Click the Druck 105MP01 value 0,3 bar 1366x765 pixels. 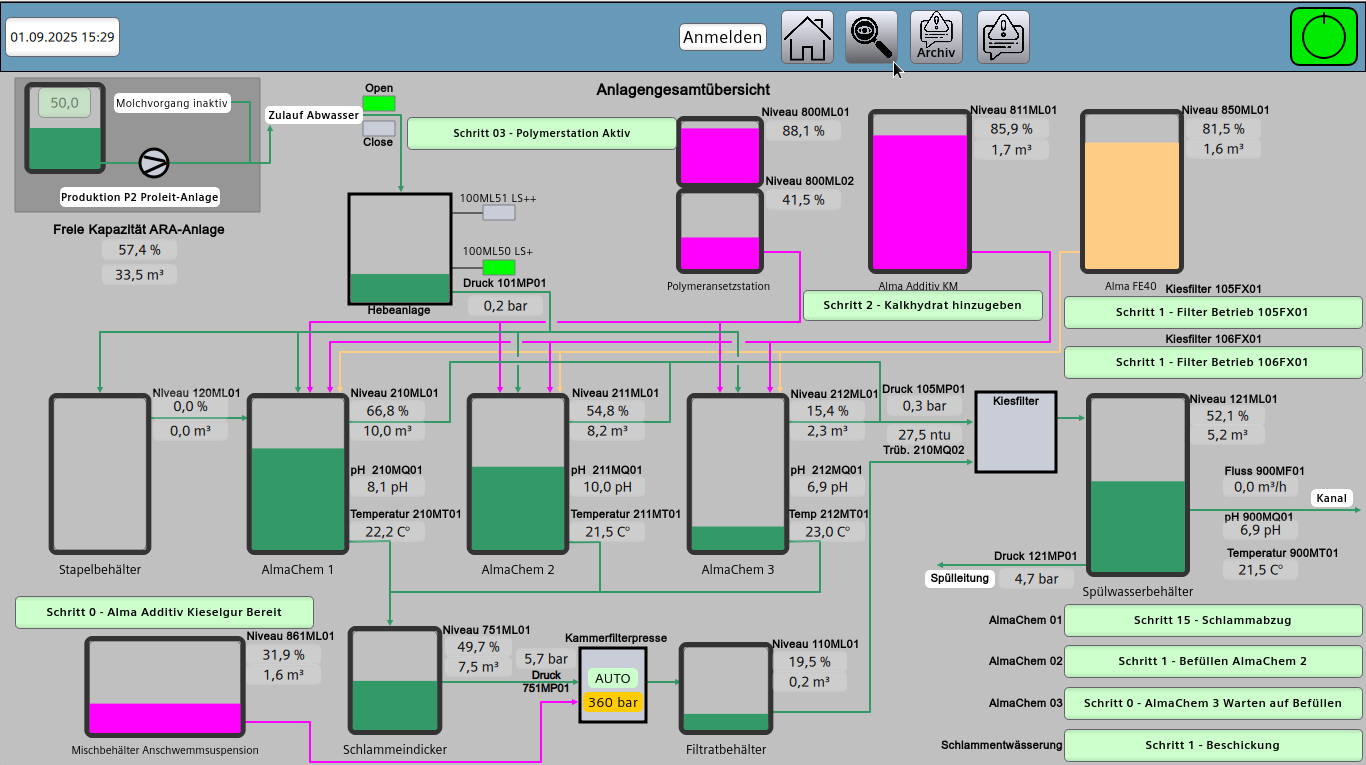click(x=924, y=406)
